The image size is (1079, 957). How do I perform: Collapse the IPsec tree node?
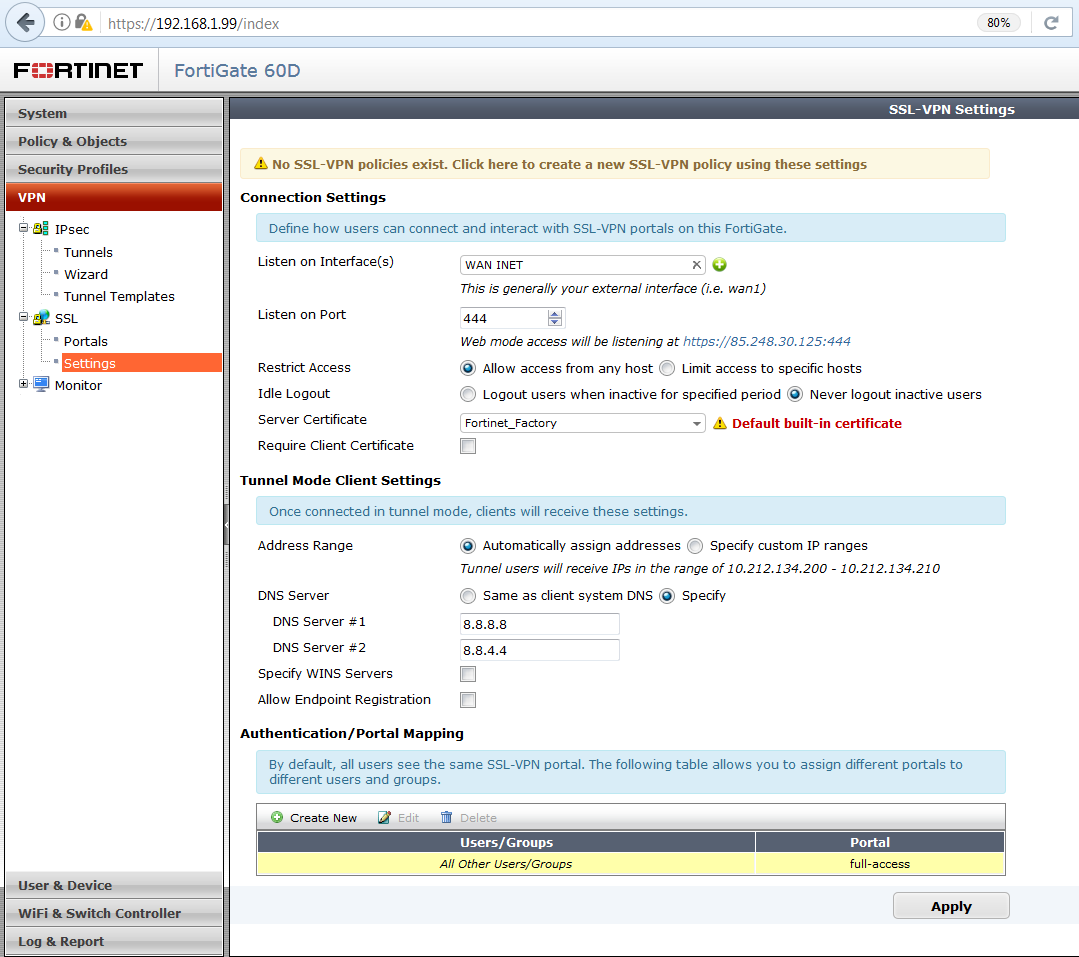pos(23,228)
